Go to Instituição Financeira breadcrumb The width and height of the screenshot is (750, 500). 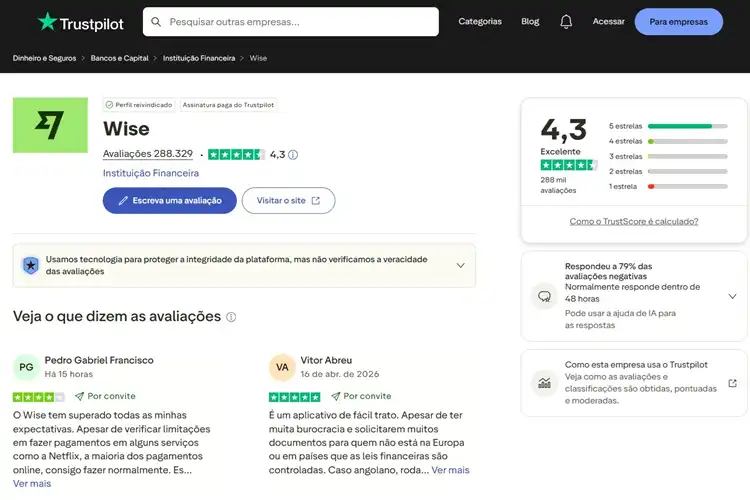(x=199, y=58)
